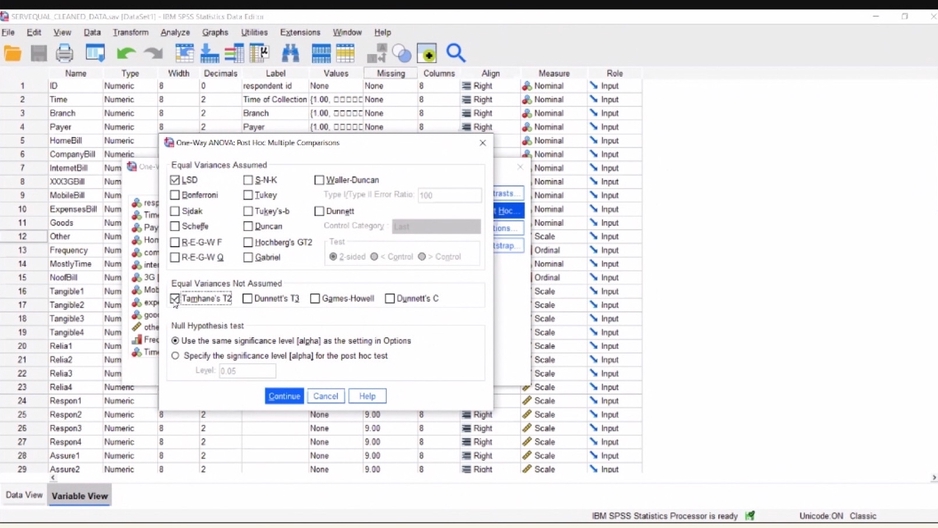Uncheck the LSD checkbox

(x=175, y=180)
